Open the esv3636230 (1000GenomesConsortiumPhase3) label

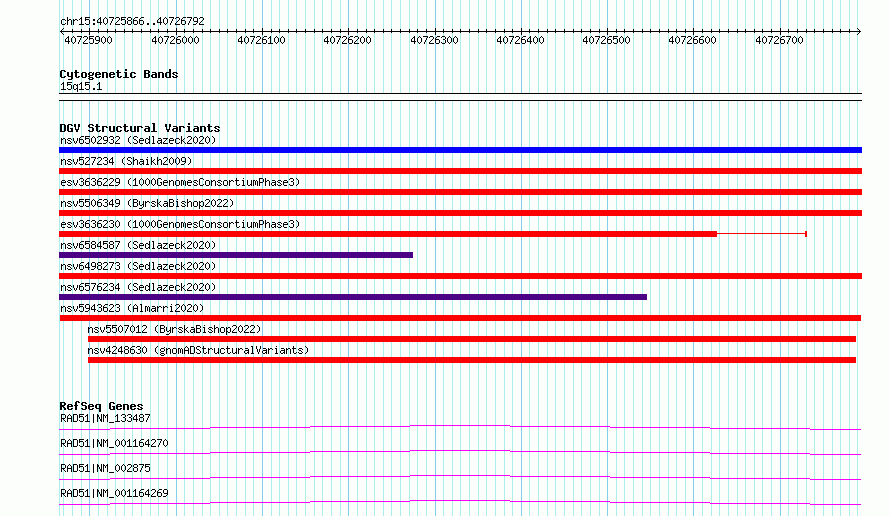pyautogui.click(x=180, y=224)
